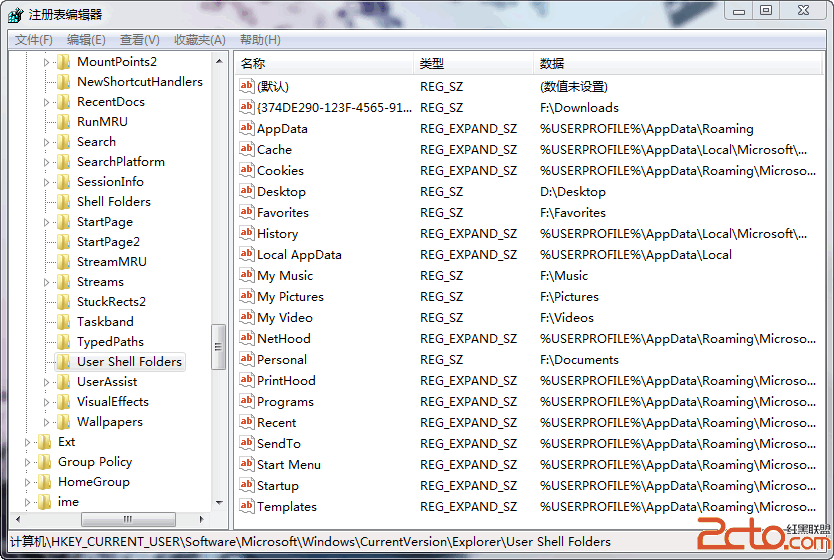Expand the Ext key
The image size is (834, 560).
(27, 442)
